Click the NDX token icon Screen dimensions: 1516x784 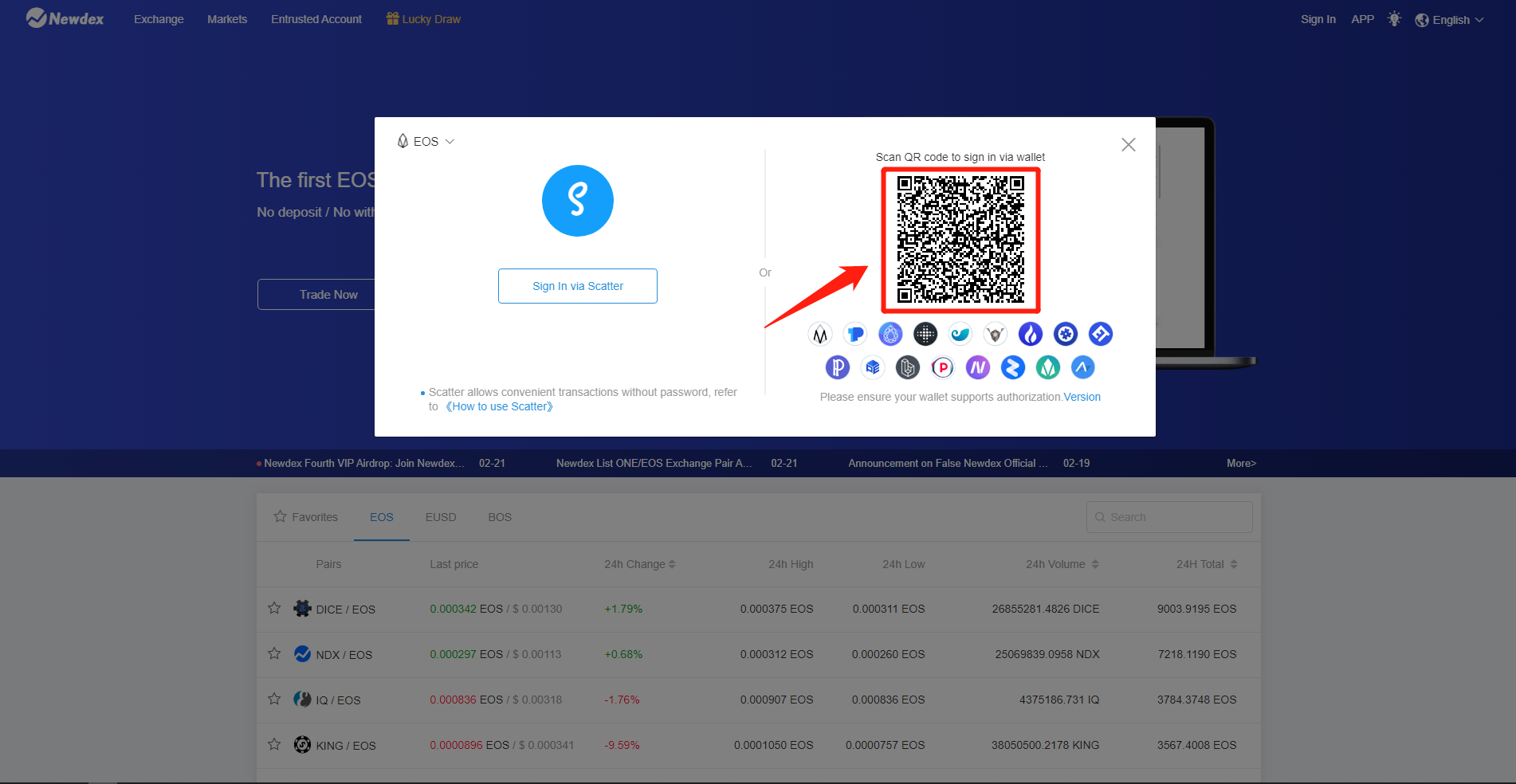(302, 654)
